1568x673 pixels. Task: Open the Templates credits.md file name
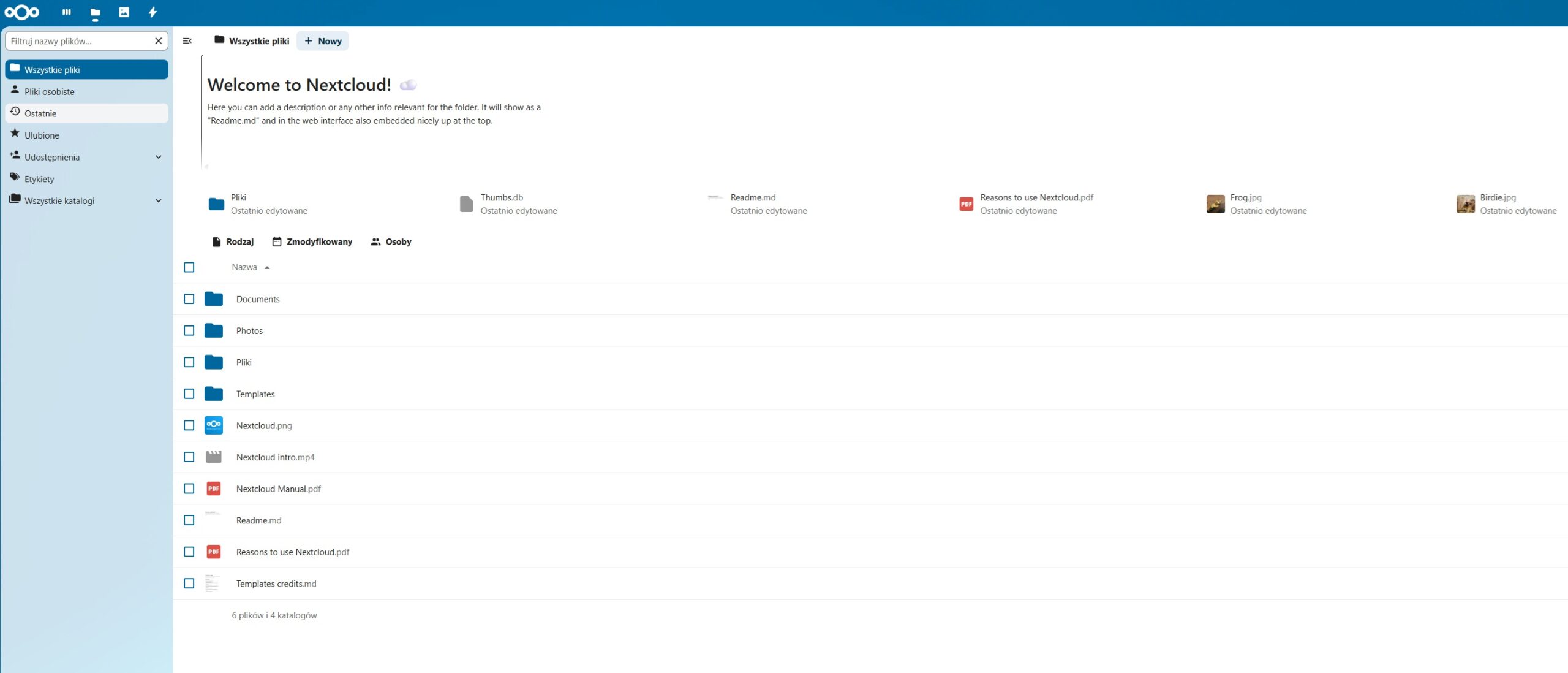276,584
